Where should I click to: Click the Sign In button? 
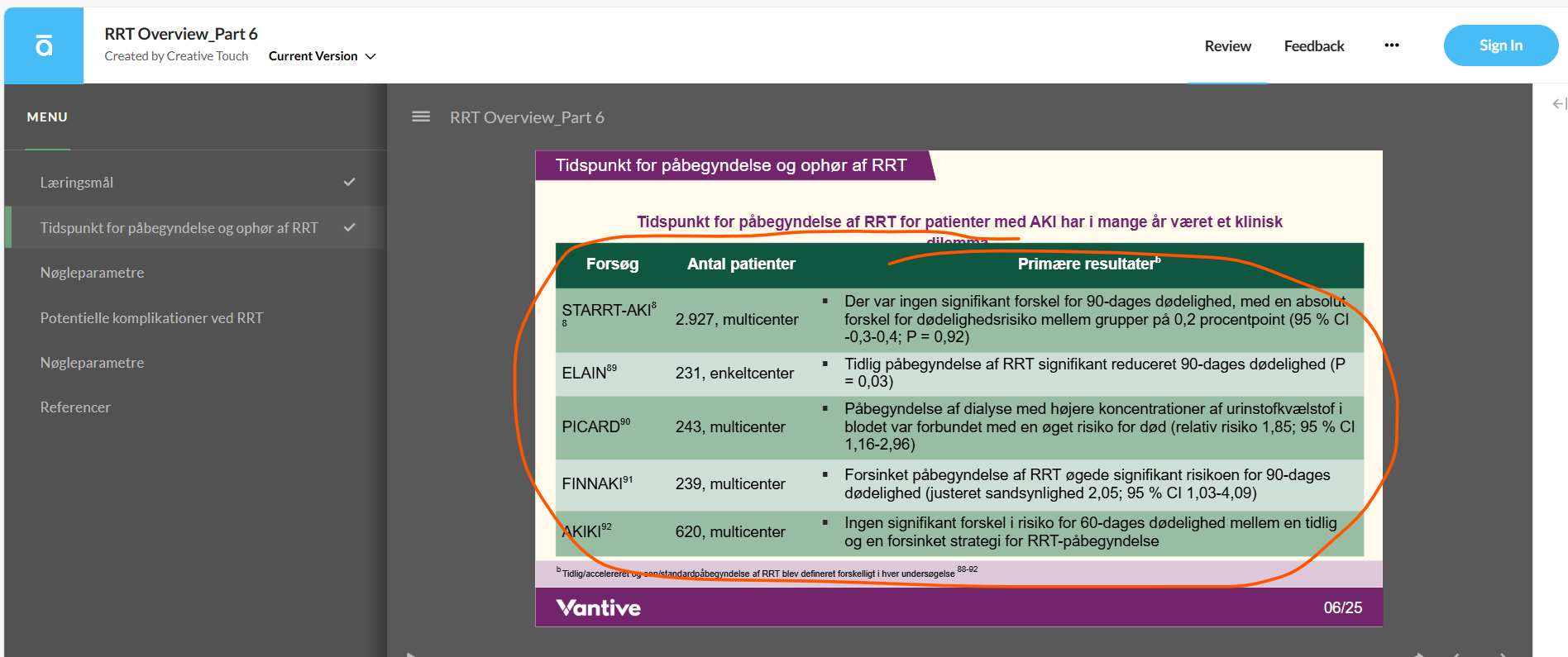1501,45
